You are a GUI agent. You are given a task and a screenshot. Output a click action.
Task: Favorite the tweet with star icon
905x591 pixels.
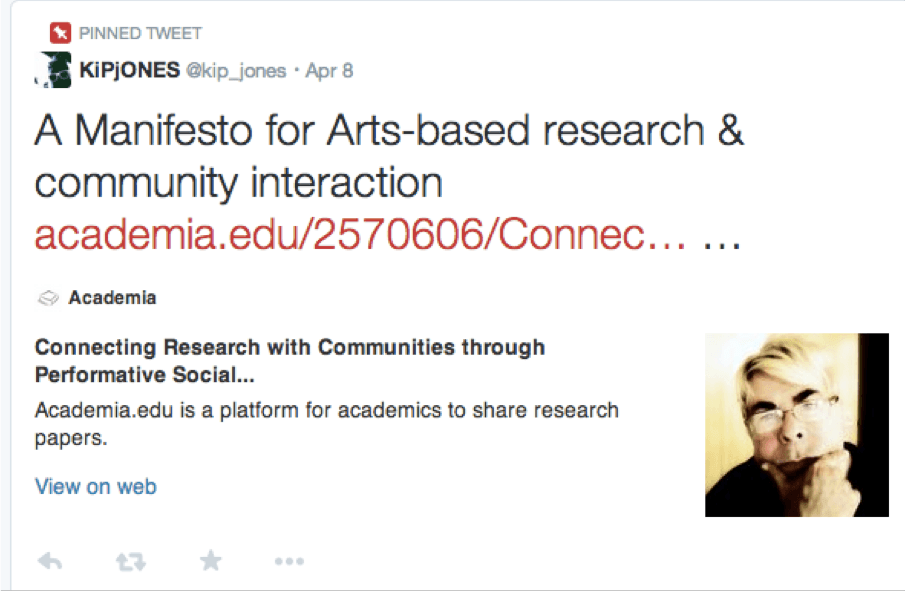coord(211,560)
